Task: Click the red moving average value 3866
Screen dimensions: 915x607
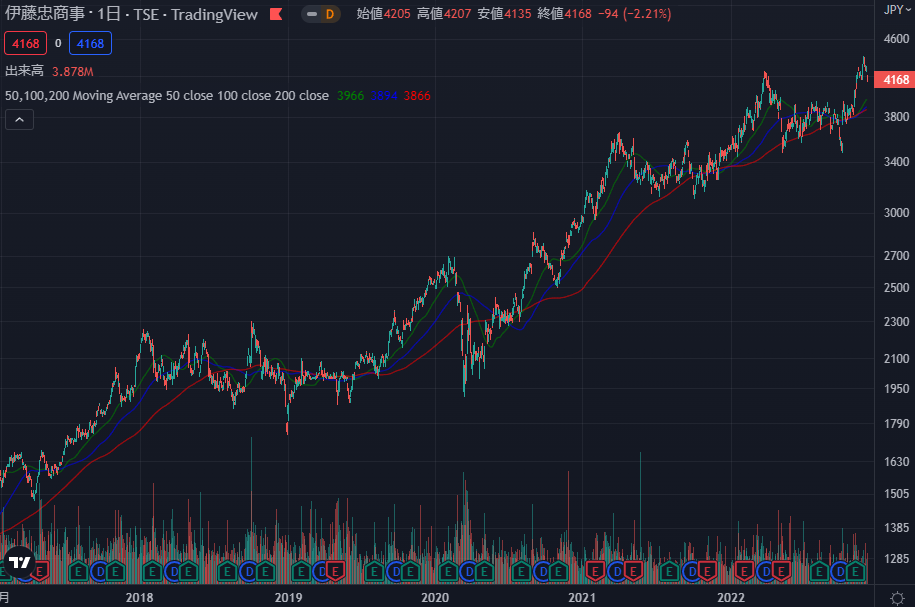Action: 417,96
